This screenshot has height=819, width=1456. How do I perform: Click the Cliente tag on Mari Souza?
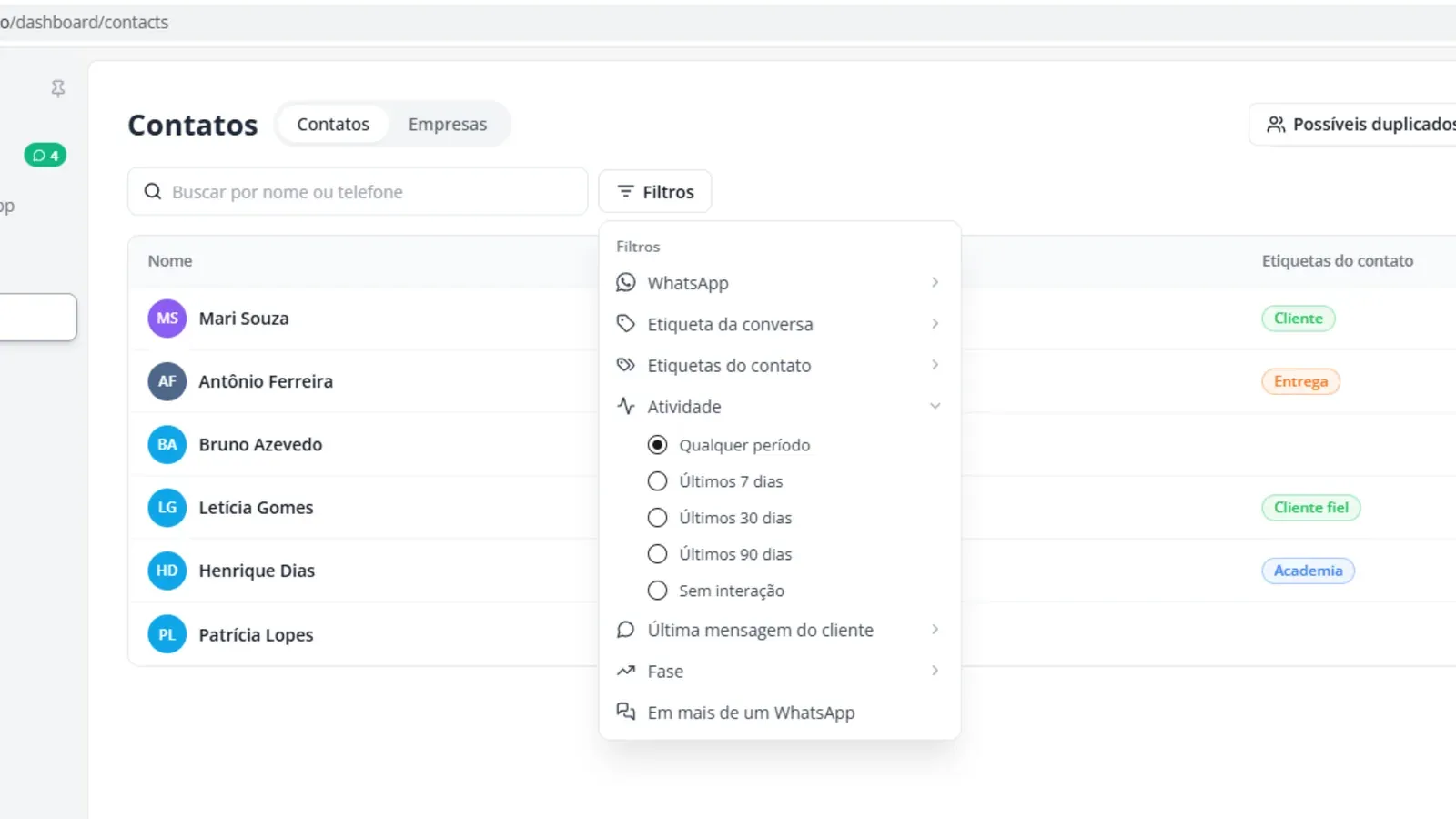tap(1299, 318)
